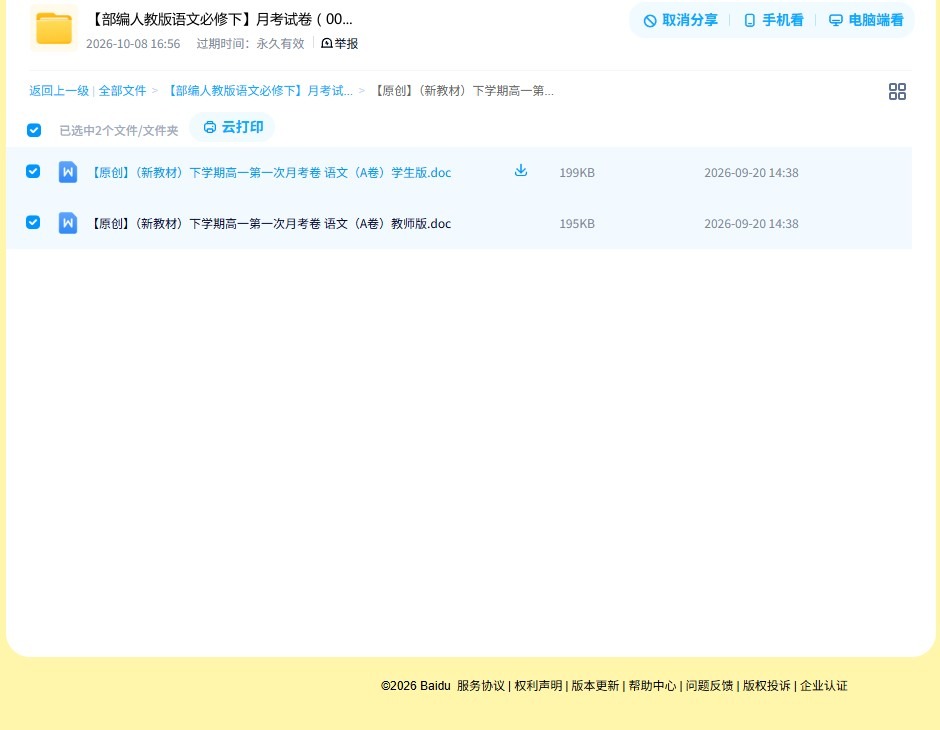Deselect the 学生版.doc file checkbox
The image size is (940, 730).
pos(33,171)
